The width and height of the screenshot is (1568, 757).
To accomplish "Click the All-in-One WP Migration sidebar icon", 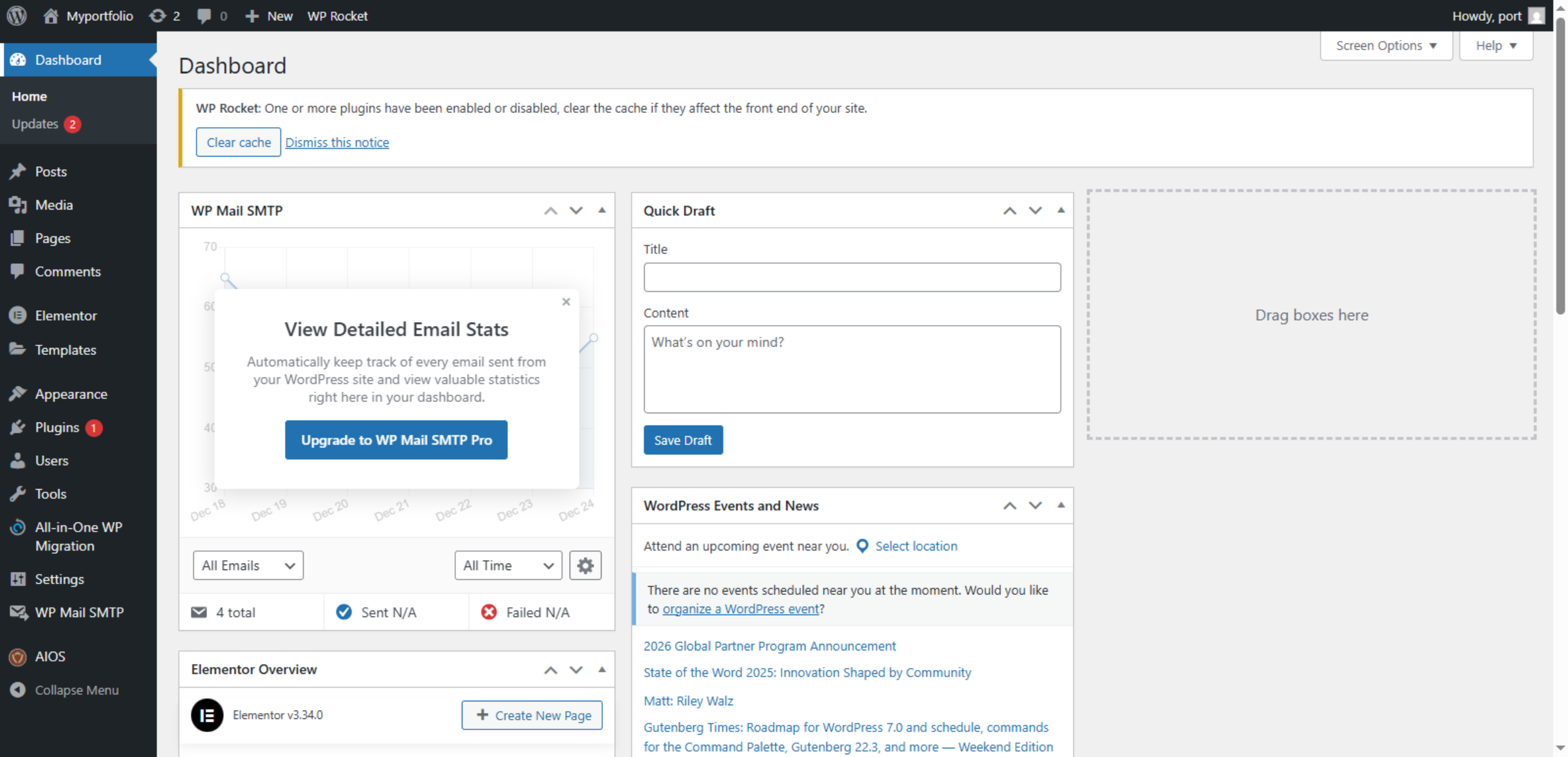I will pos(18,527).
